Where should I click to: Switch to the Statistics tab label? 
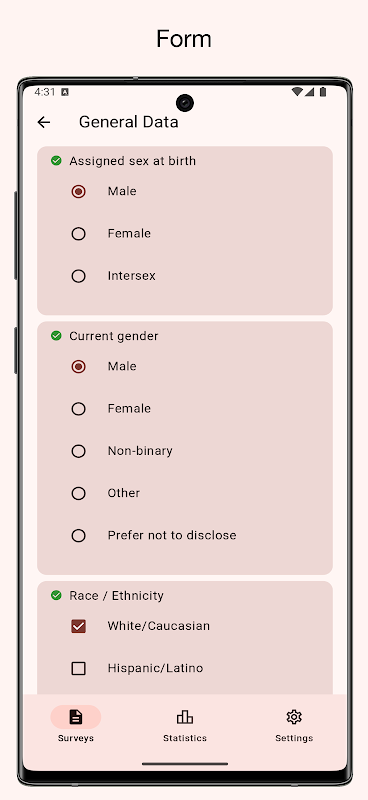[x=185, y=738]
